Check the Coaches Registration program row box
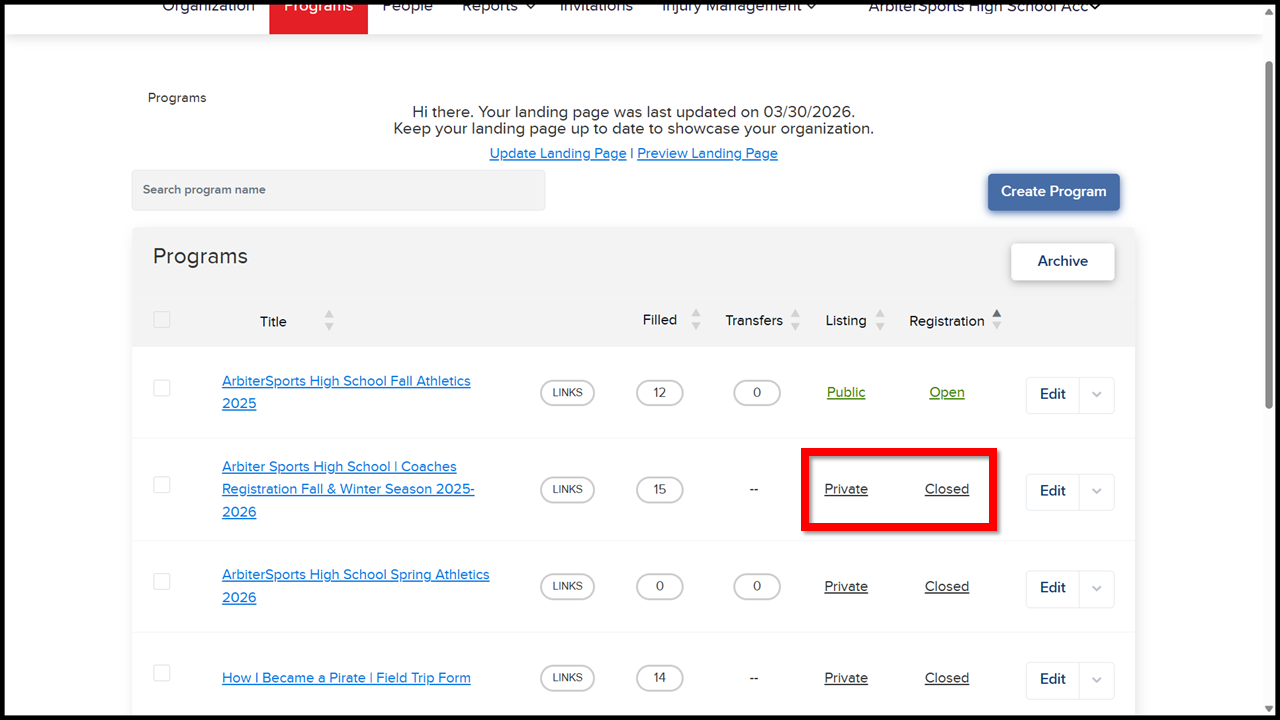Screen dimensions: 1280x720 pyautogui.click(x=162, y=485)
